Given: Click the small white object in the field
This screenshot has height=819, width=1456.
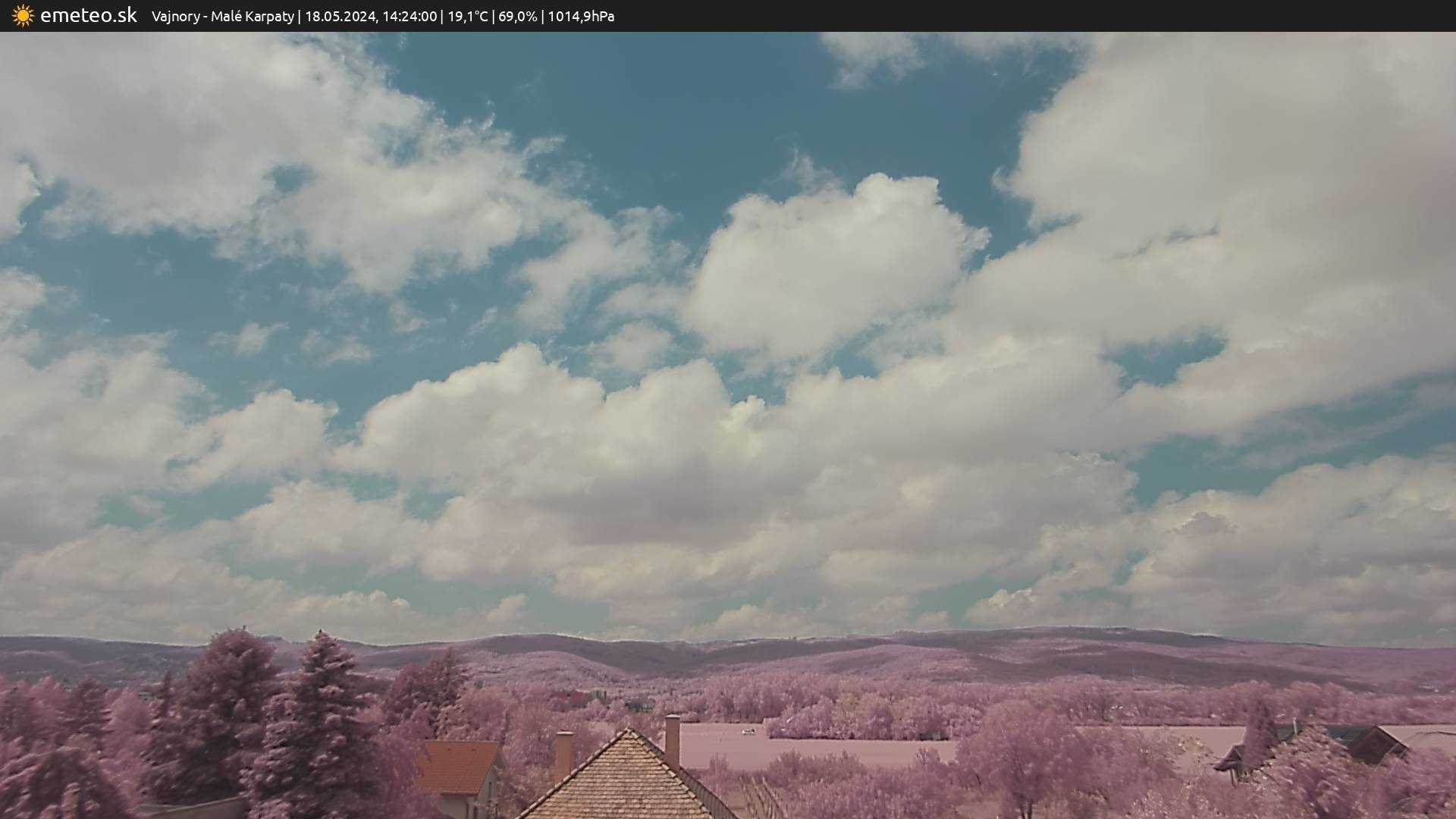Looking at the screenshot, I should point(749,732).
